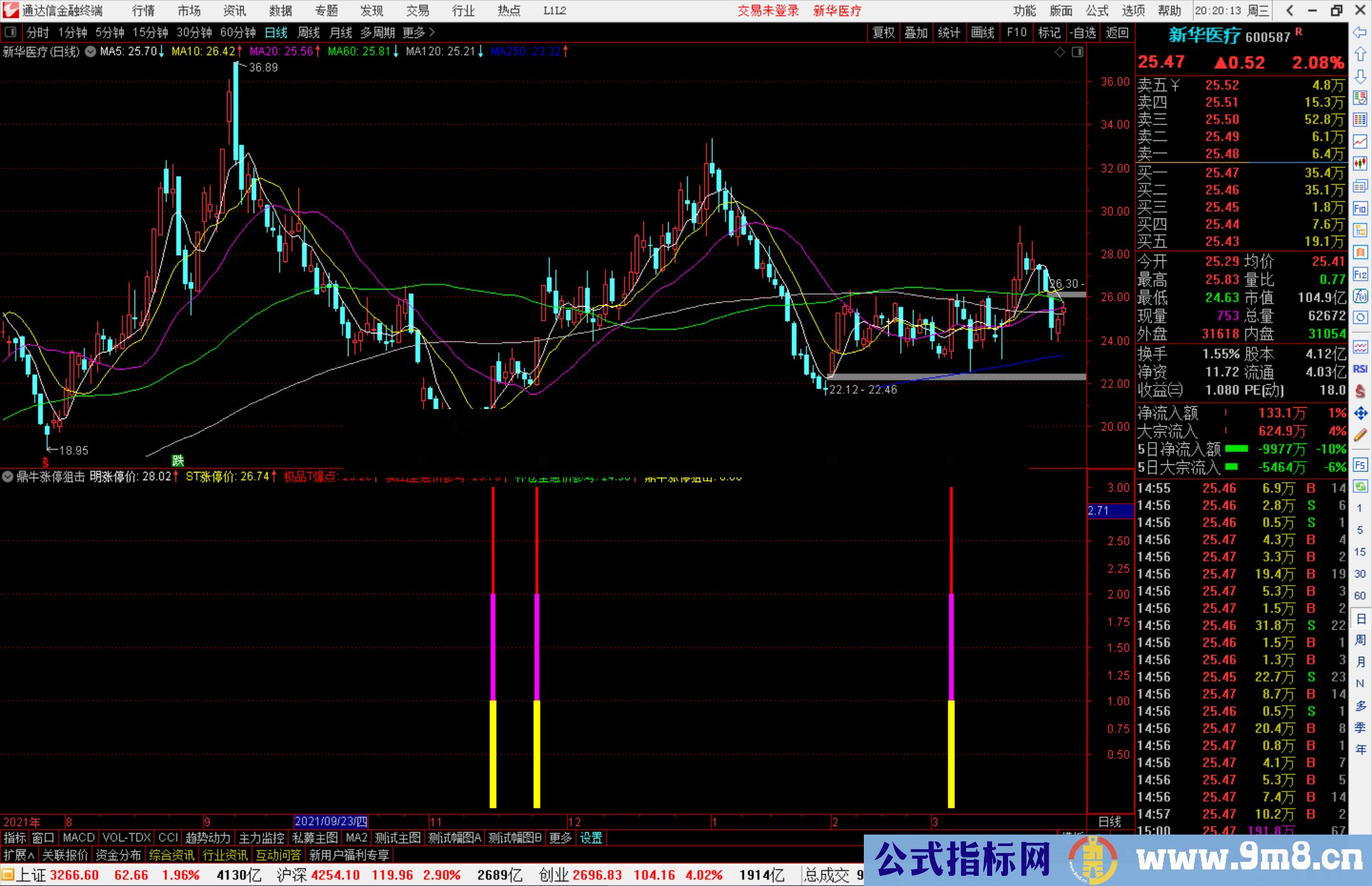Click the panel layout icon left of 分时

point(11,32)
